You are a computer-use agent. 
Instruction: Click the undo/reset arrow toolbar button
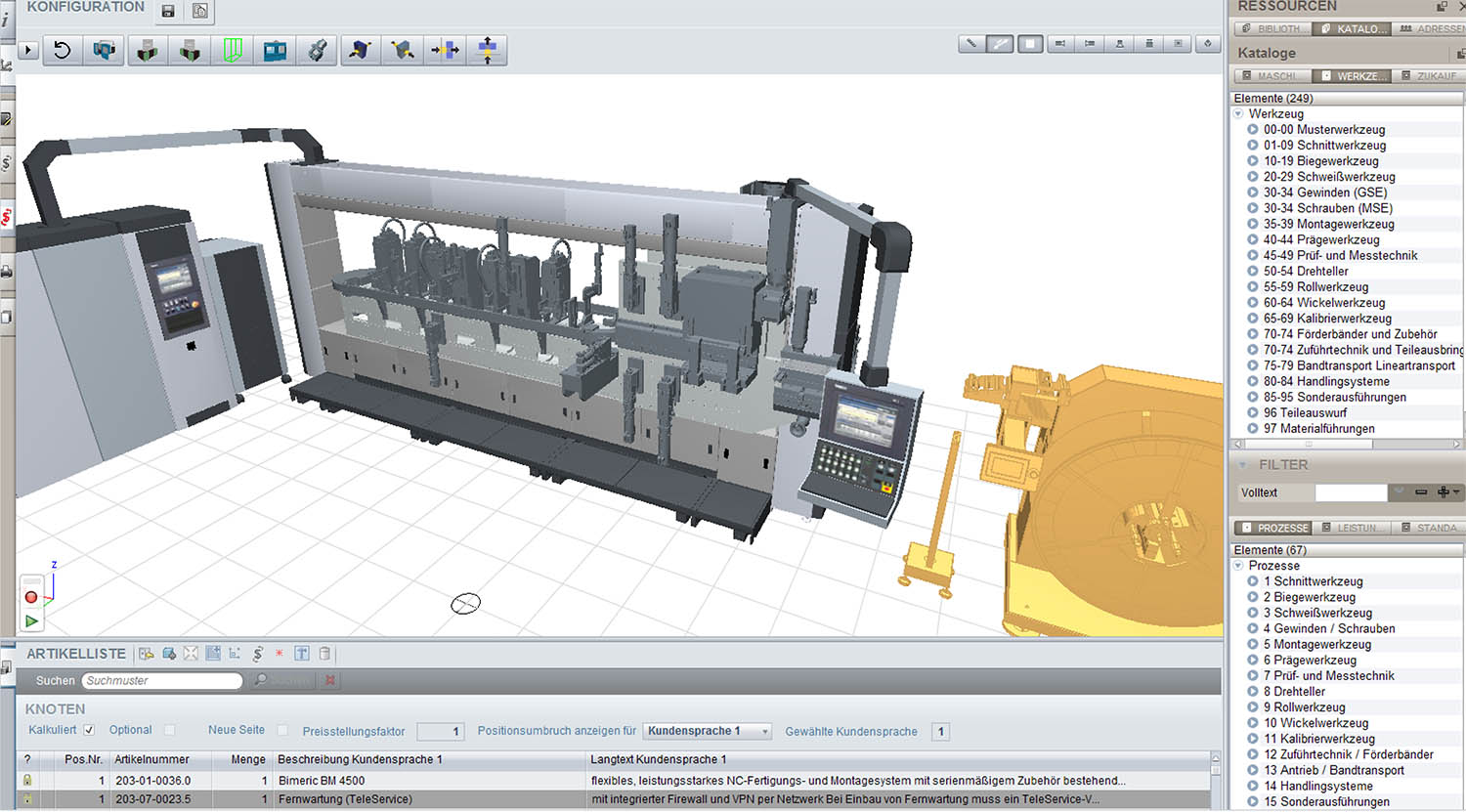pyautogui.click(x=63, y=50)
